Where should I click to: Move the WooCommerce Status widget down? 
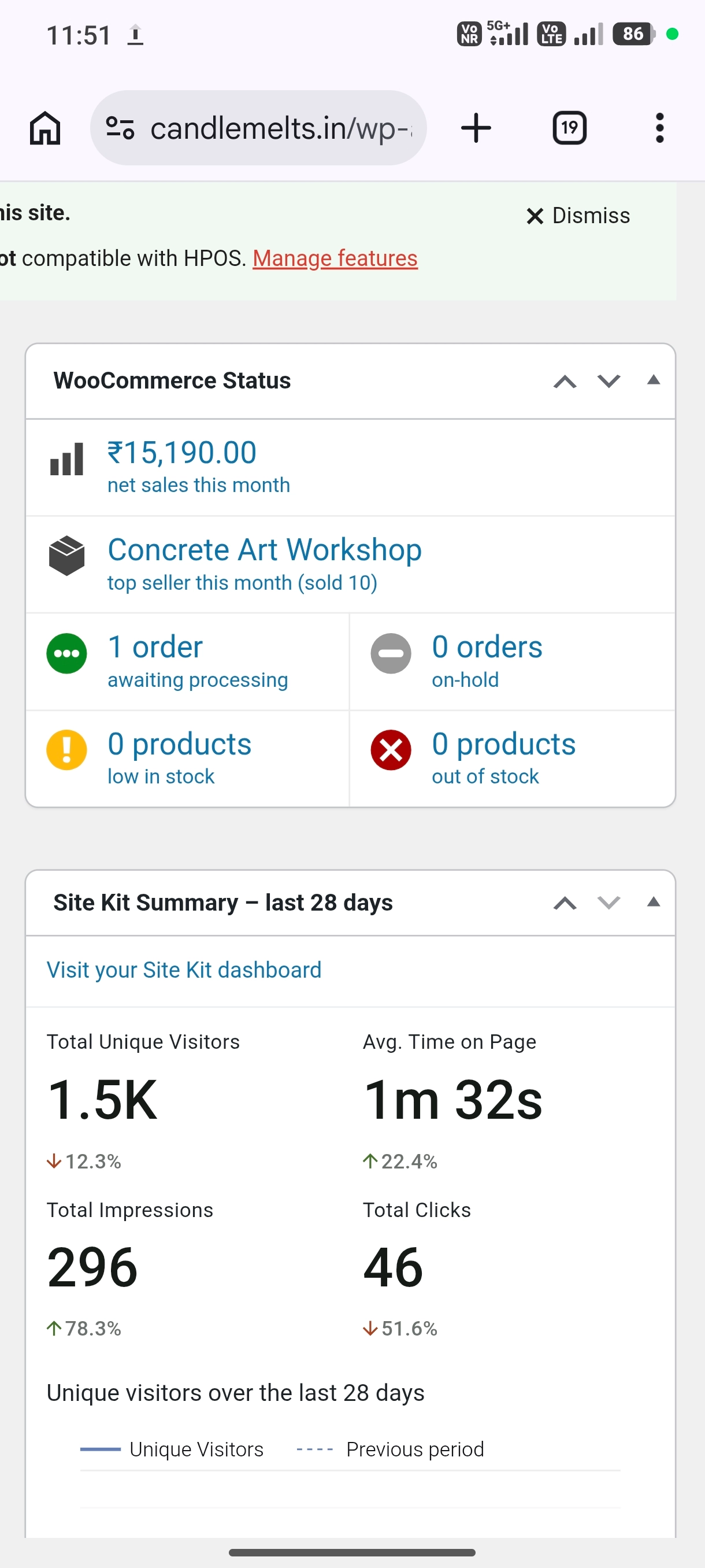(608, 381)
